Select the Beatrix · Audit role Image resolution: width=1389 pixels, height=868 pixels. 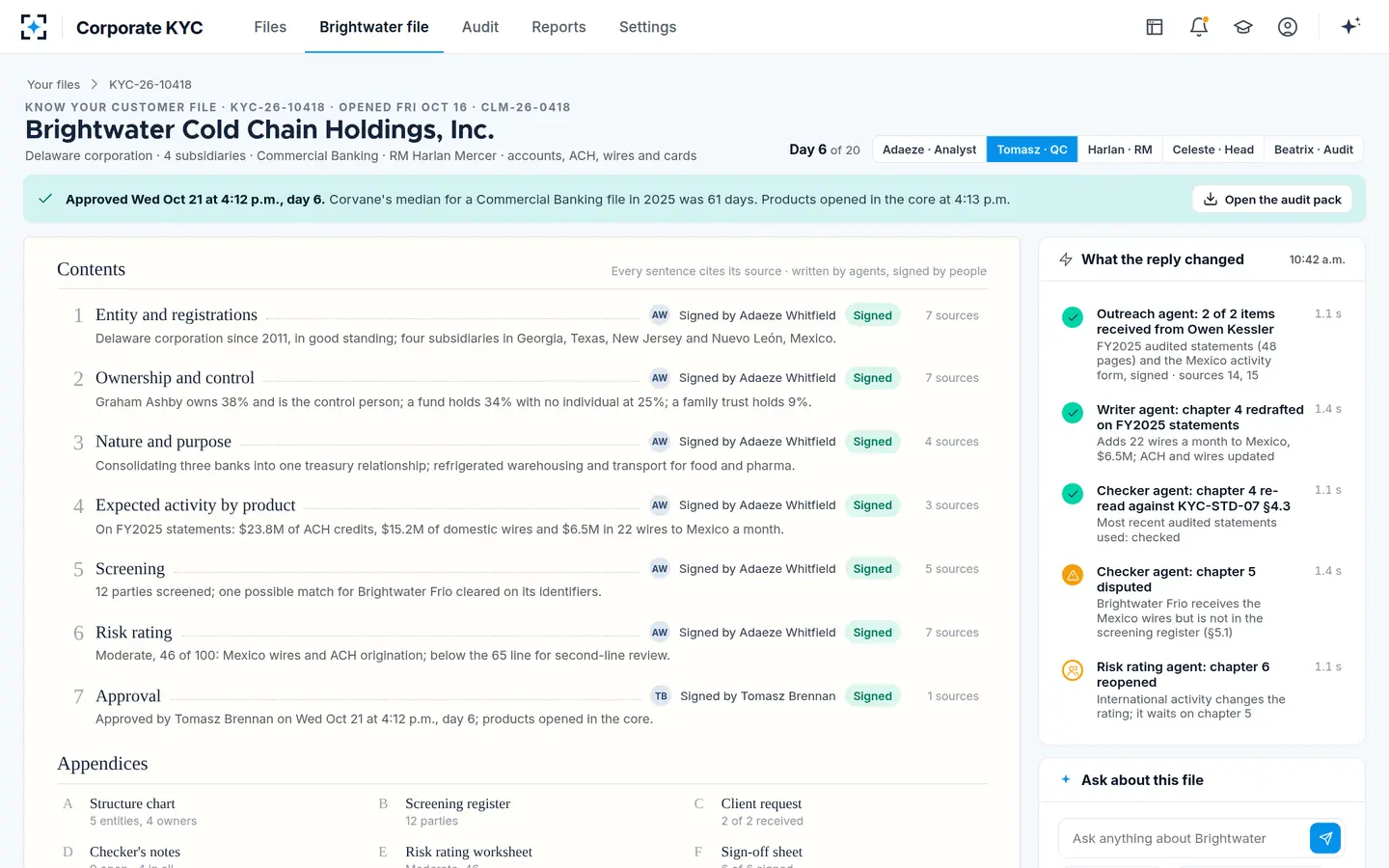pos(1314,149)
